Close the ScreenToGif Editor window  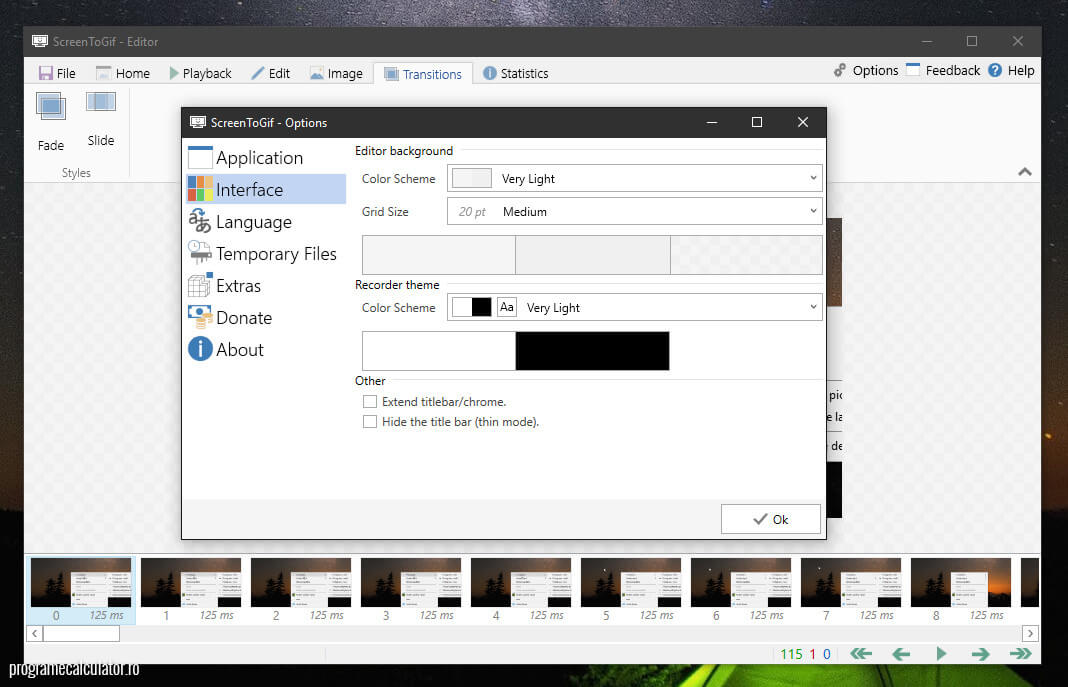coord(1018,42)
